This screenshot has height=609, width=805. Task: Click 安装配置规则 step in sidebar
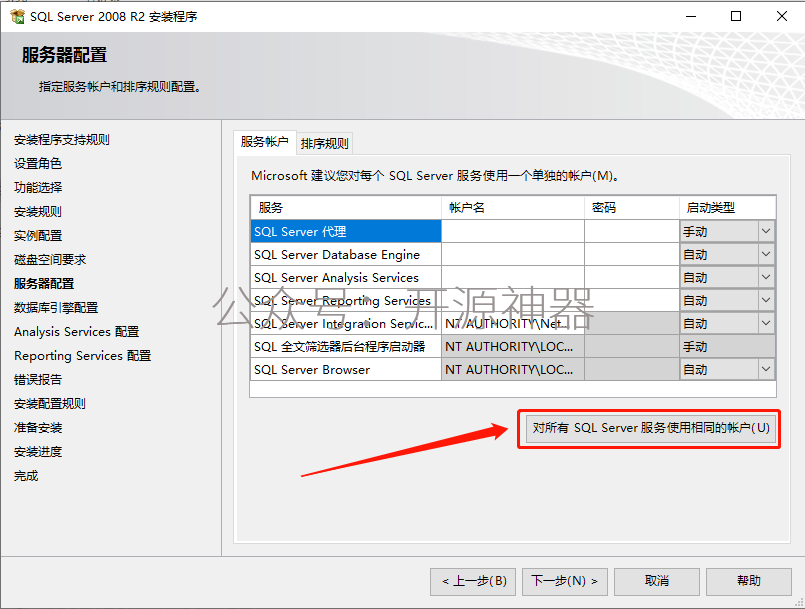pos(50,404)
